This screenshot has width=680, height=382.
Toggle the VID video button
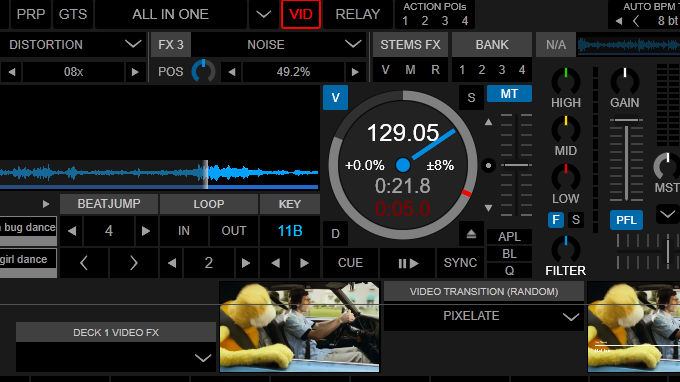(301, 14)
